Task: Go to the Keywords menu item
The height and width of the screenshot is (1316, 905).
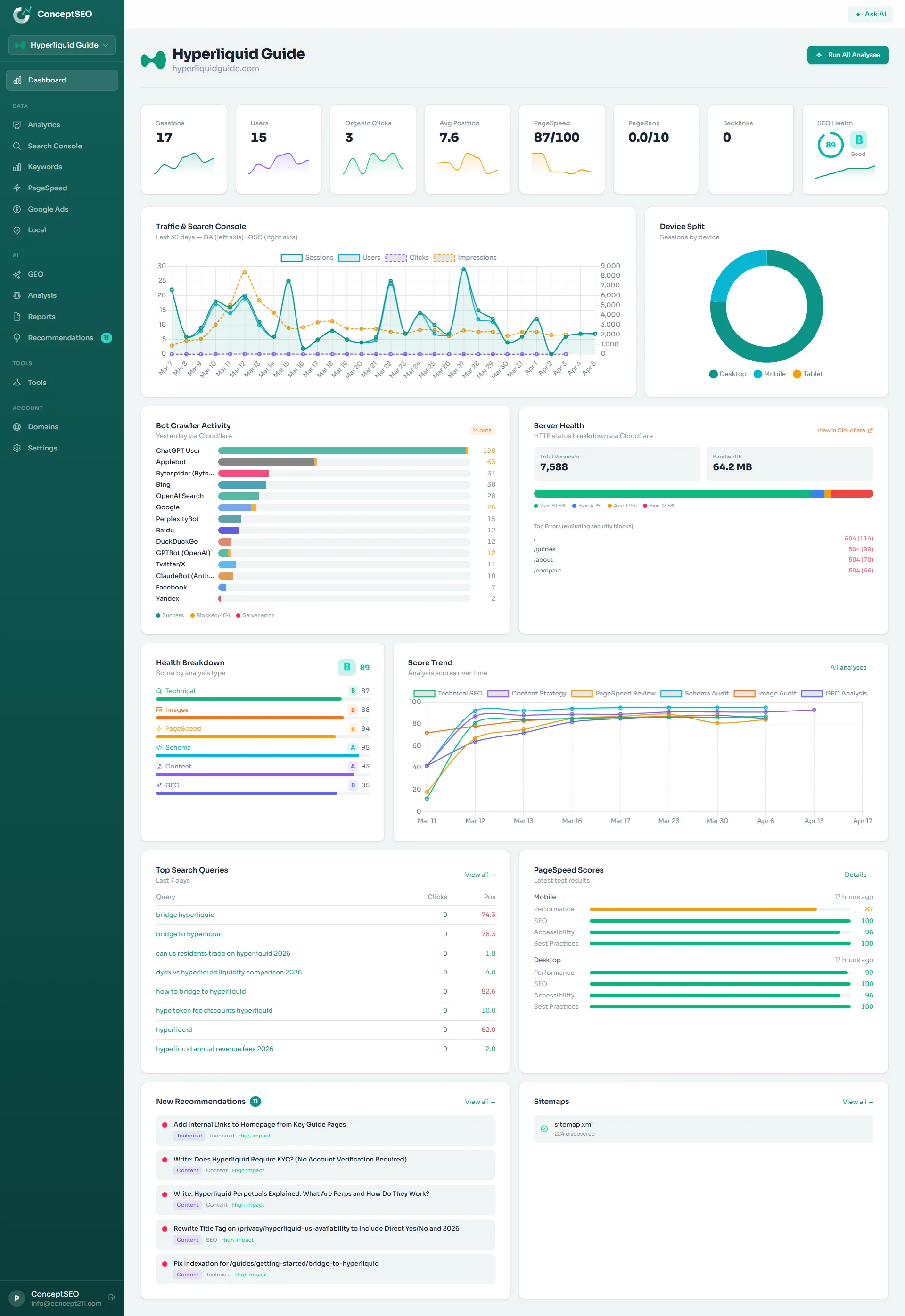Action: click(62, 167)
